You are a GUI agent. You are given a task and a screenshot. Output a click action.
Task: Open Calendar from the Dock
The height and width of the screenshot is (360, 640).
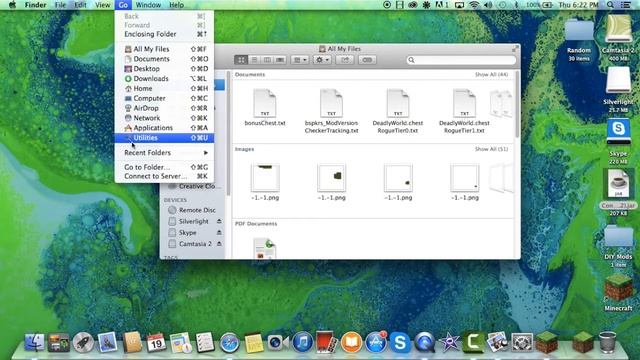click(156, 342)
